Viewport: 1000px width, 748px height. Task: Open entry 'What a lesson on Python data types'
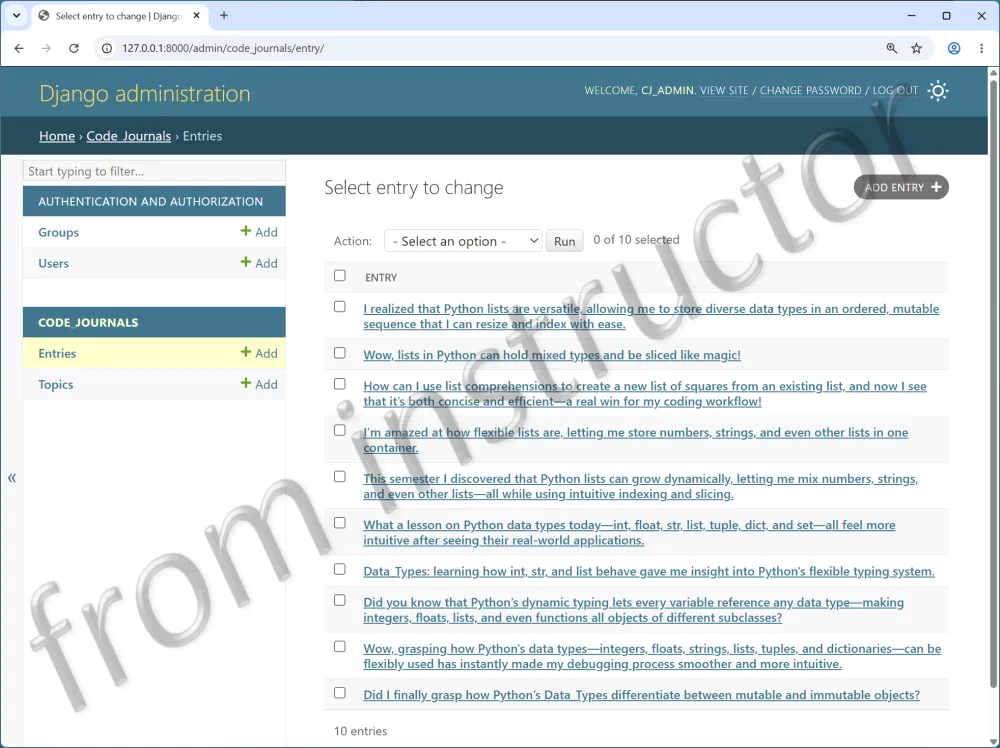(629, 532)
